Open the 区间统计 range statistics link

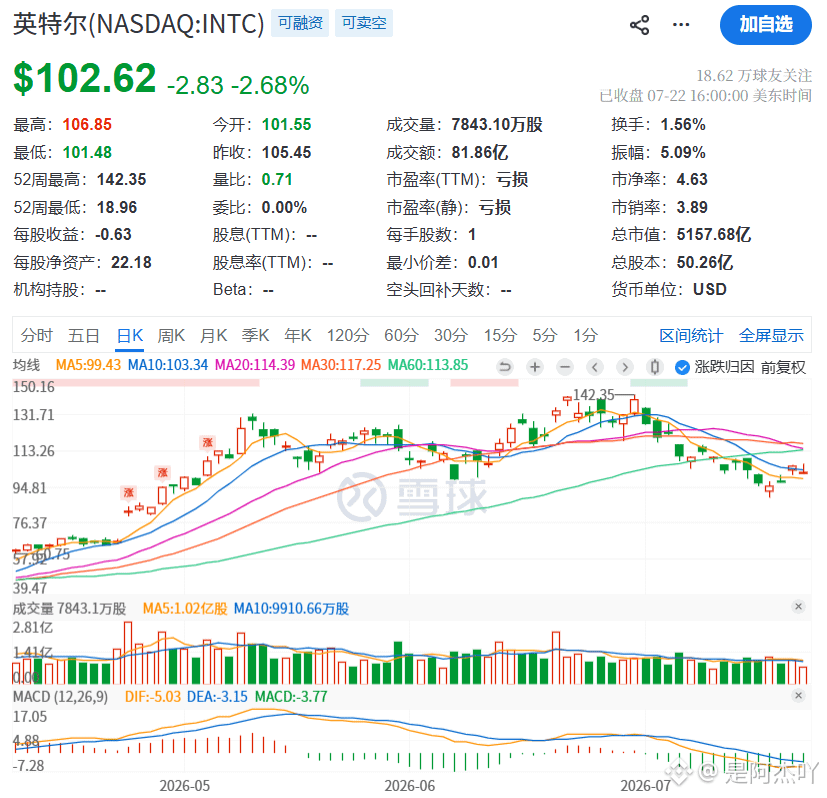pyautogui.click(x=690, y=335)
